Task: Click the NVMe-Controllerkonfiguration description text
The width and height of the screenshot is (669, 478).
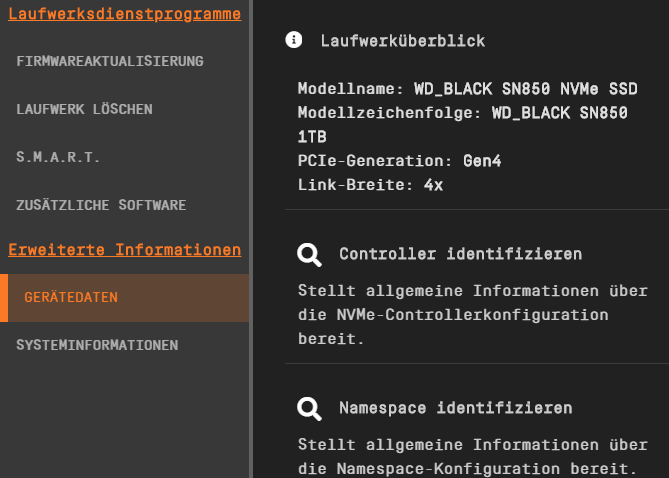Action: click(473, 315)
